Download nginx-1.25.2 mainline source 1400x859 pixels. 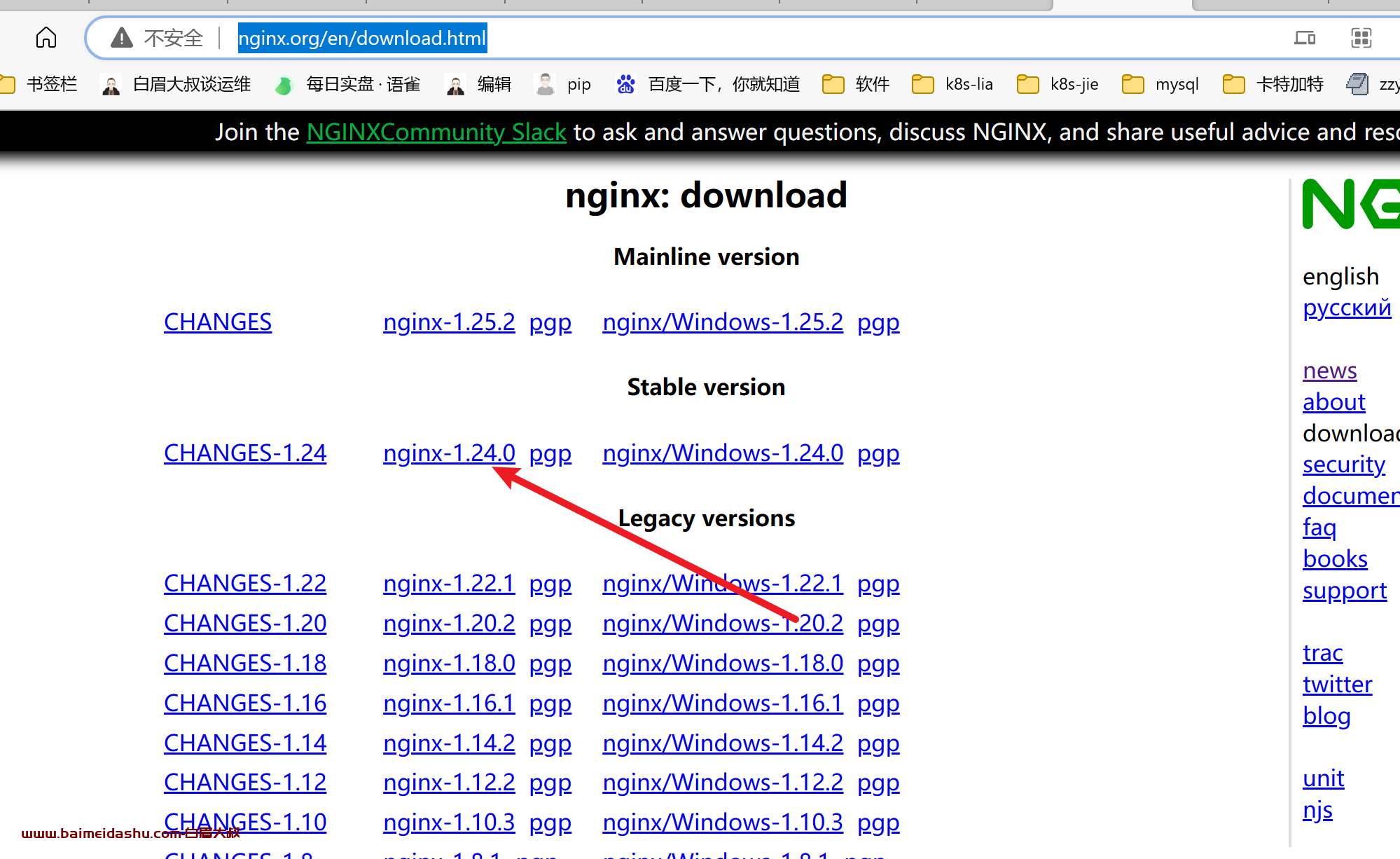449,322
